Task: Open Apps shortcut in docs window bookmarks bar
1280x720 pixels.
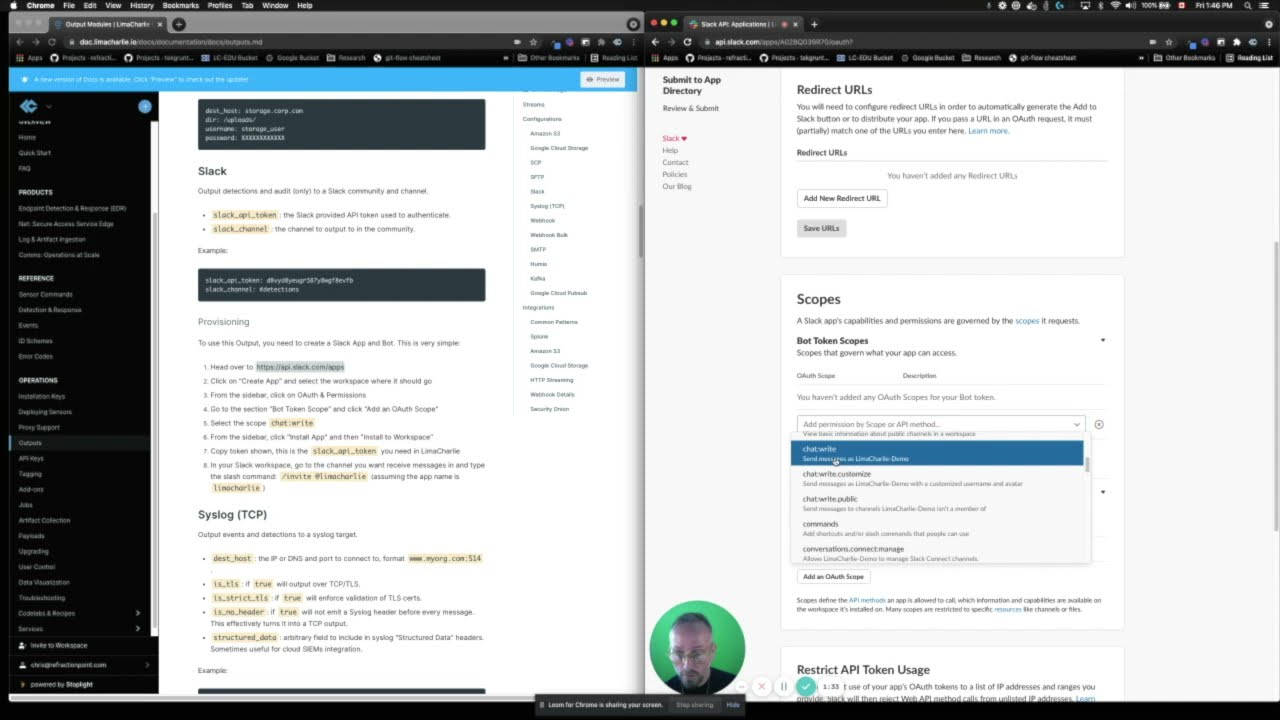Action: click(x=30, y=58)
